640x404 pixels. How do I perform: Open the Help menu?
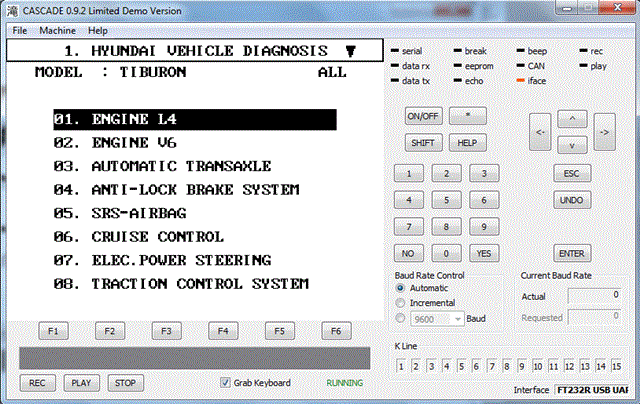click(x=98, y=31)
